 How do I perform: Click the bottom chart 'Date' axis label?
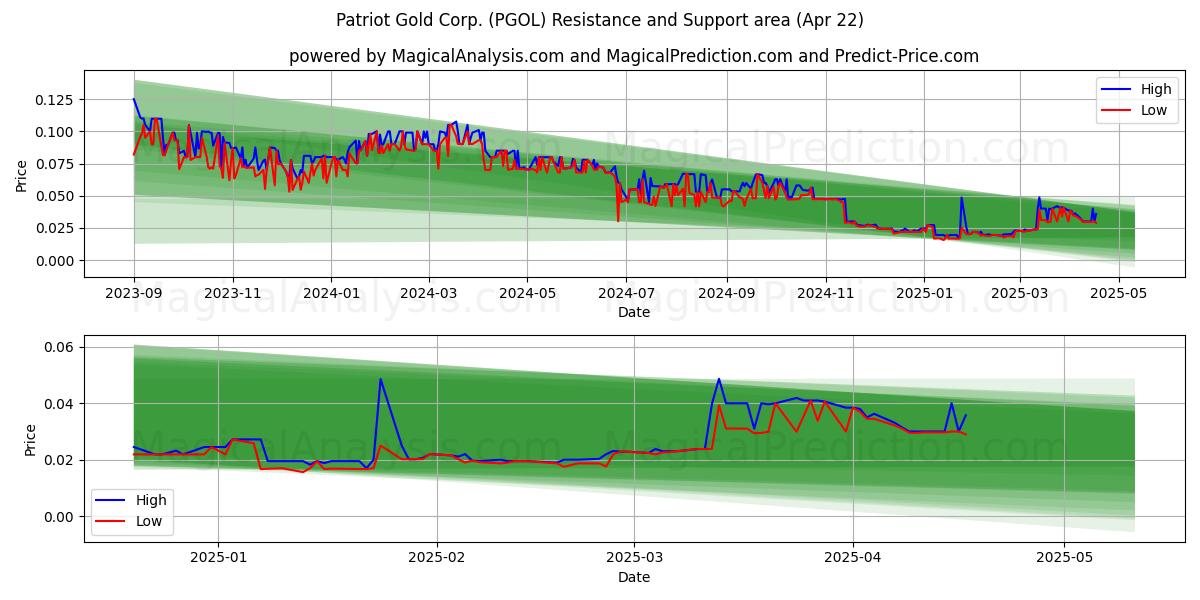pyautogui.click(x=634, y=577)
